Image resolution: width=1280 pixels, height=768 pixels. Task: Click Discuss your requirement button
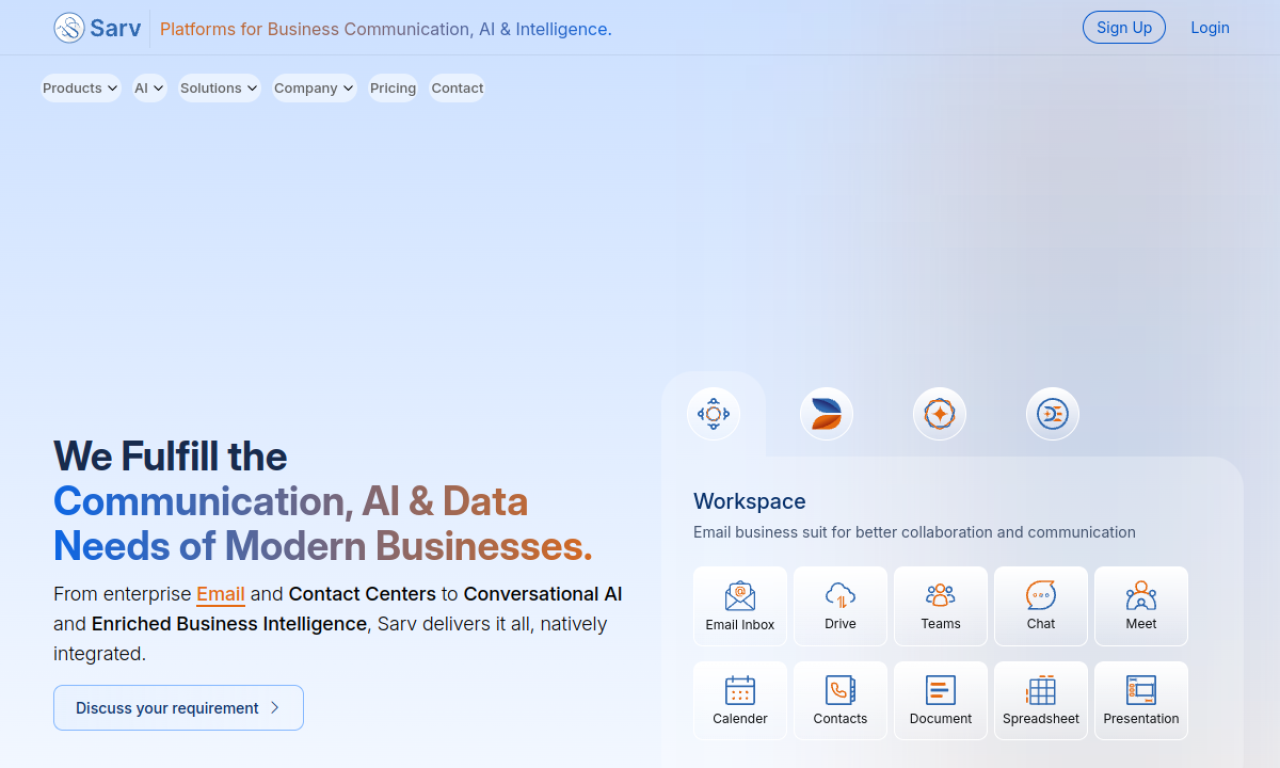tap(178, 708)
